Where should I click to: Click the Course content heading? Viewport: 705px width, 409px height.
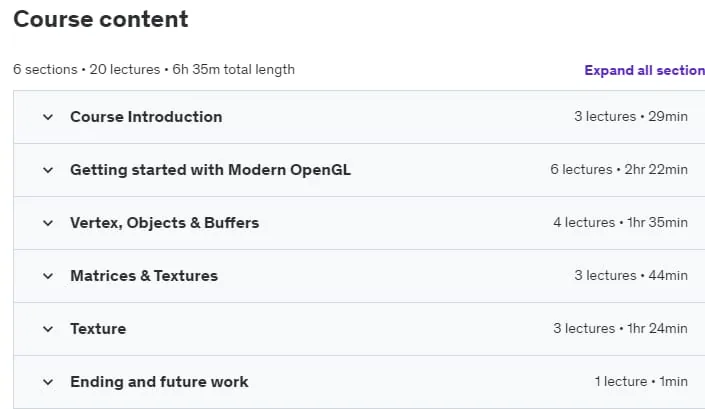point(101,19)
